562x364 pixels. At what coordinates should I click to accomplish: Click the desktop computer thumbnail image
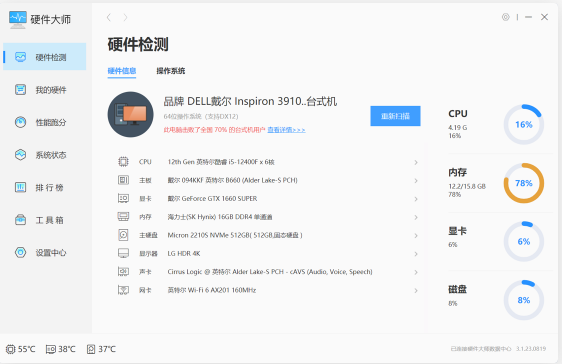click(130, 114)
